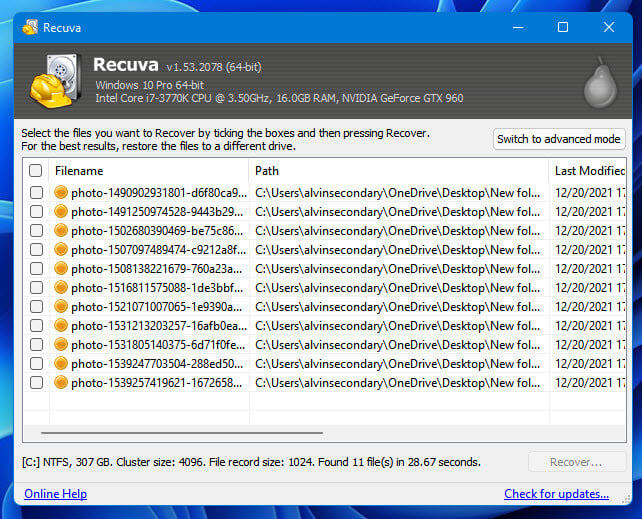This screenshot has height=519, width=642.
Task: Click orange status dot for photo-1490902931801
Action: (61, 192)
